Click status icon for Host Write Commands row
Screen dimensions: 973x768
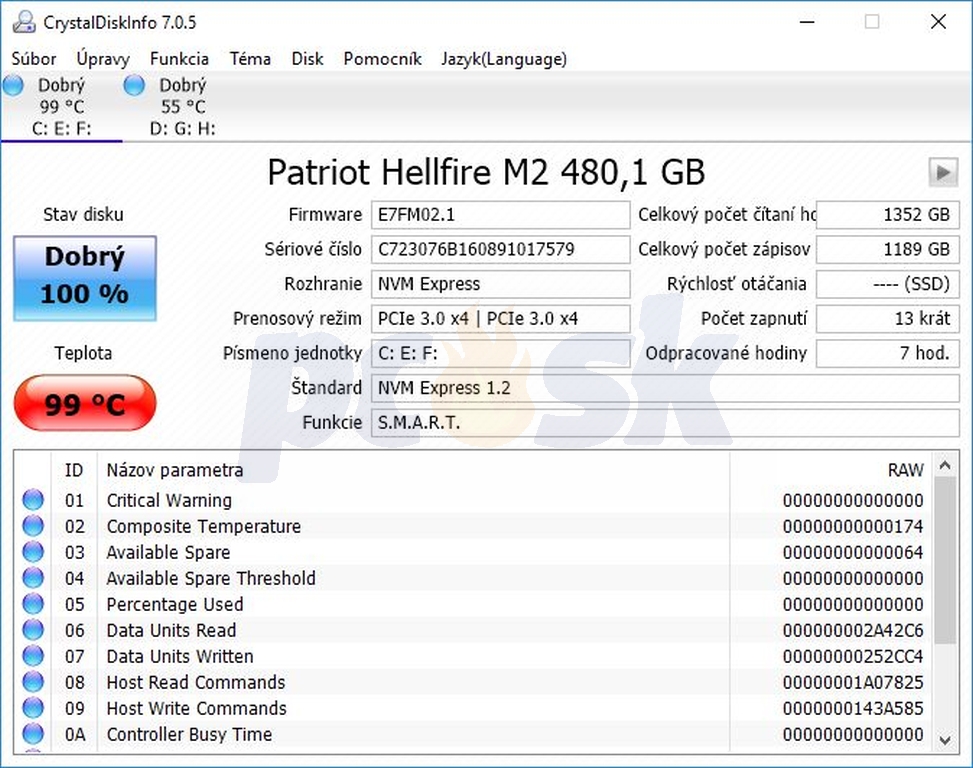pyautogui.click(x=33, y=708)
